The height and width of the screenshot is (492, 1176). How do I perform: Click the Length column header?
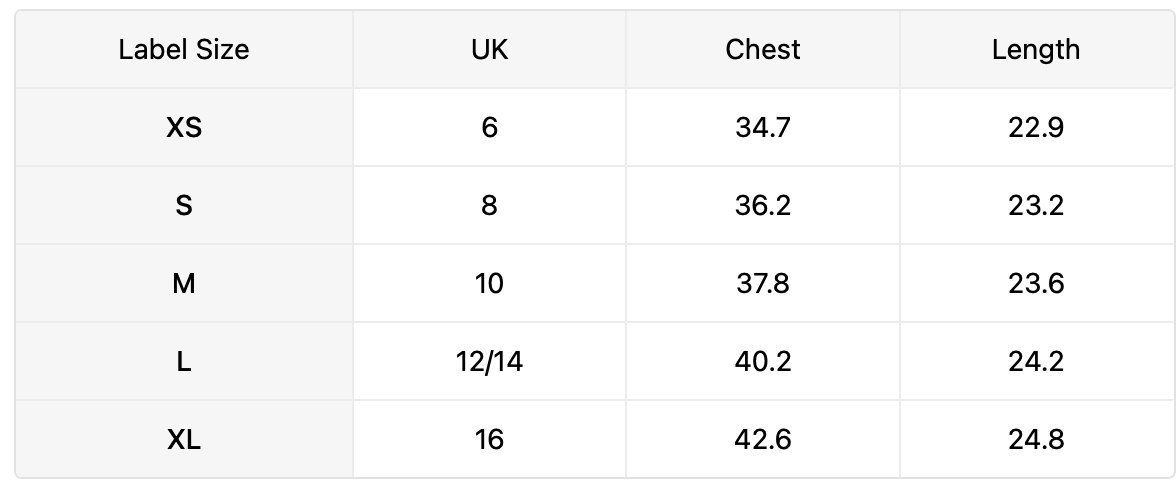coord(1036,50)
